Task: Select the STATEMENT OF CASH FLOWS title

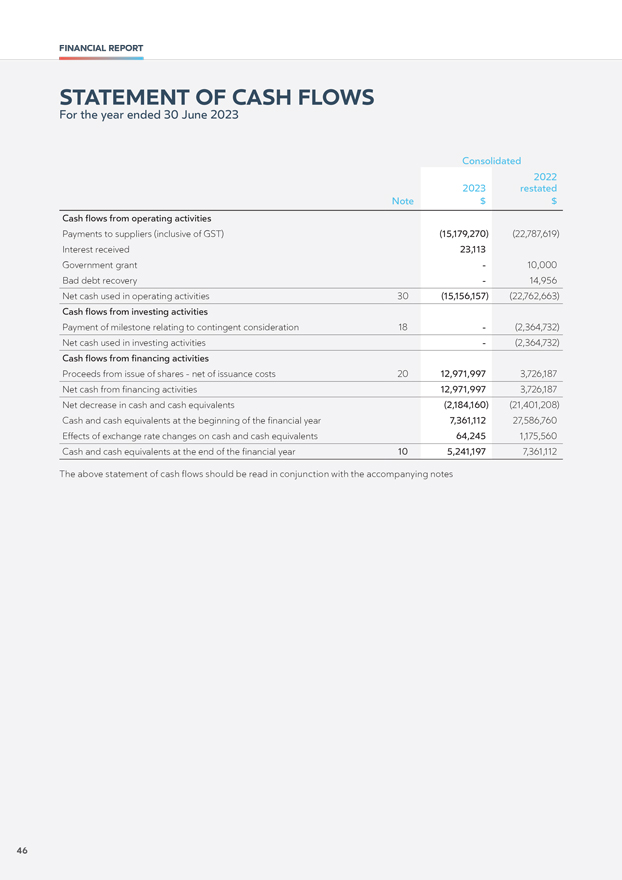Action: (x=217, y=97)
